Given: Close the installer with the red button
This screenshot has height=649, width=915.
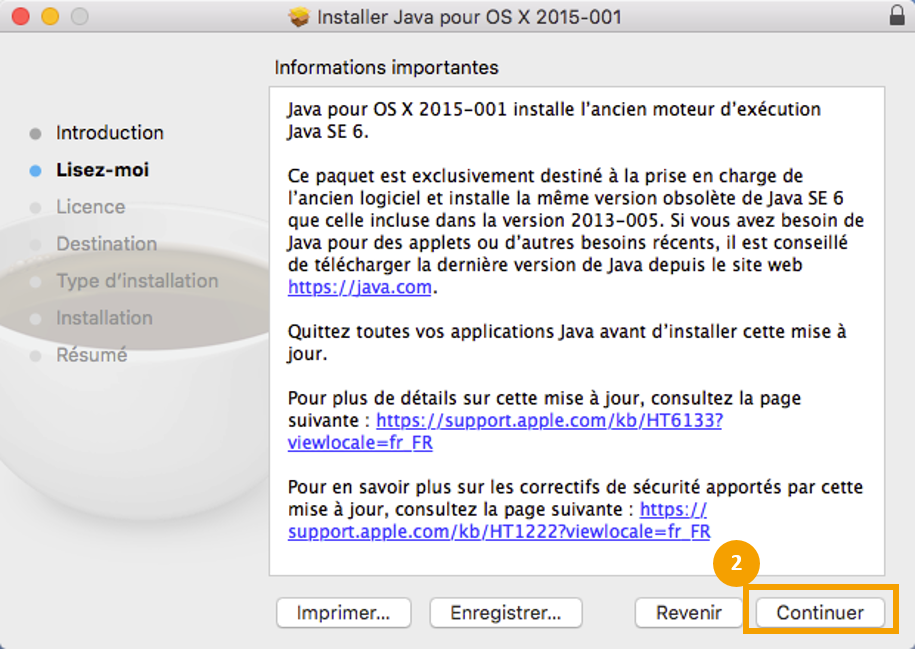Looking at the screenshot, I should [20, 16].
